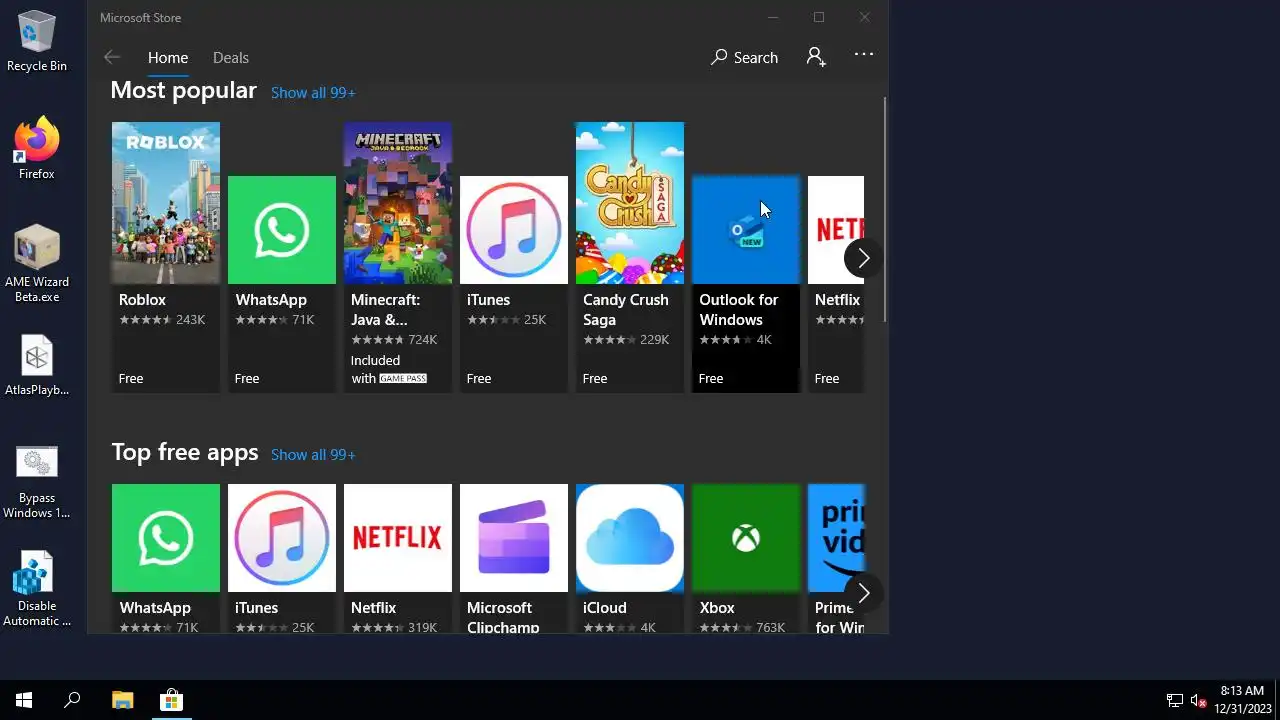This screenshot has width=1280, height=720.
Task: Open the three-dot More menu
Action: point(864,54)
